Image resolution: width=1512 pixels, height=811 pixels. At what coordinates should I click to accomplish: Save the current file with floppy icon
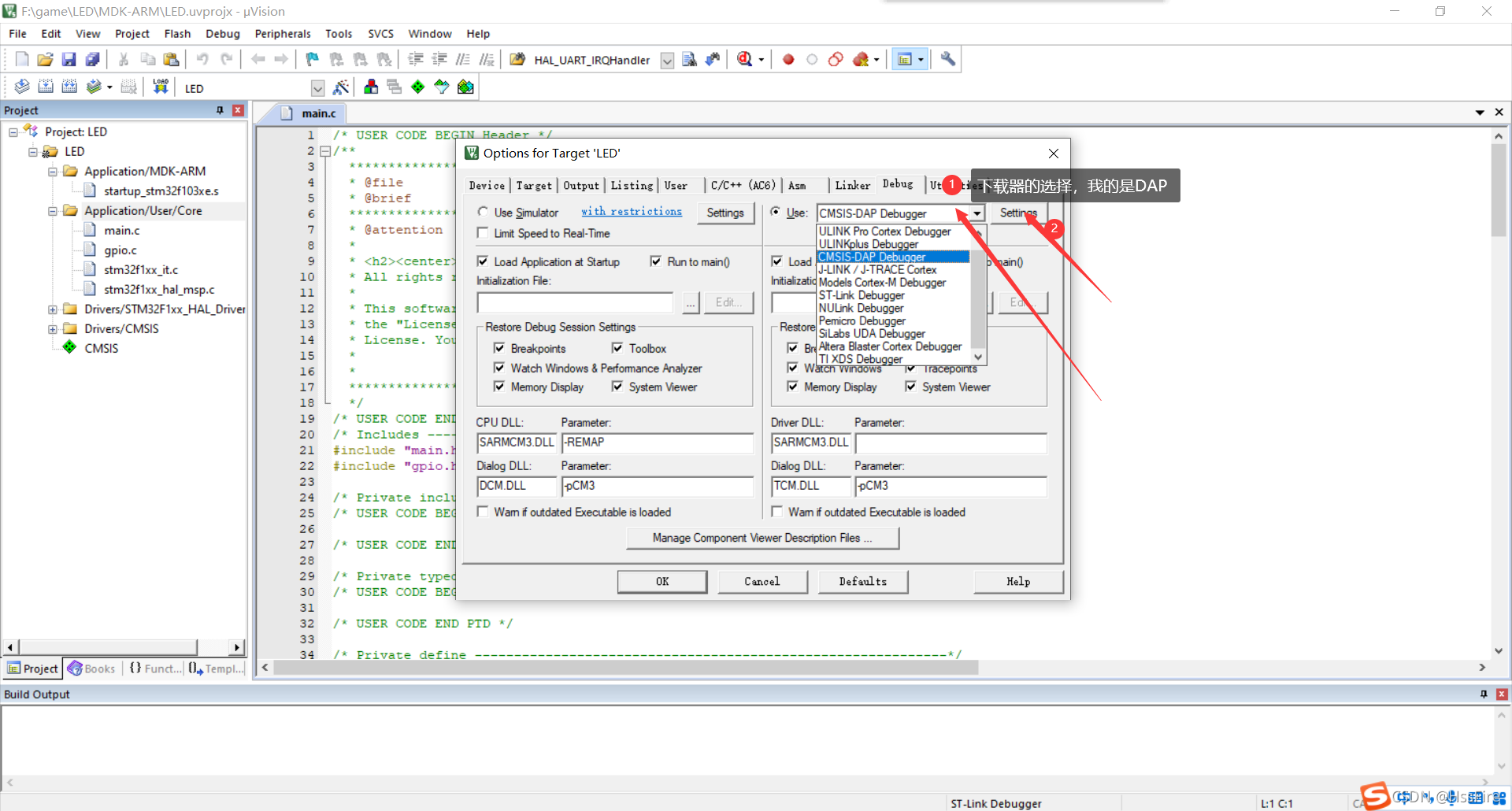coord(69,59)
